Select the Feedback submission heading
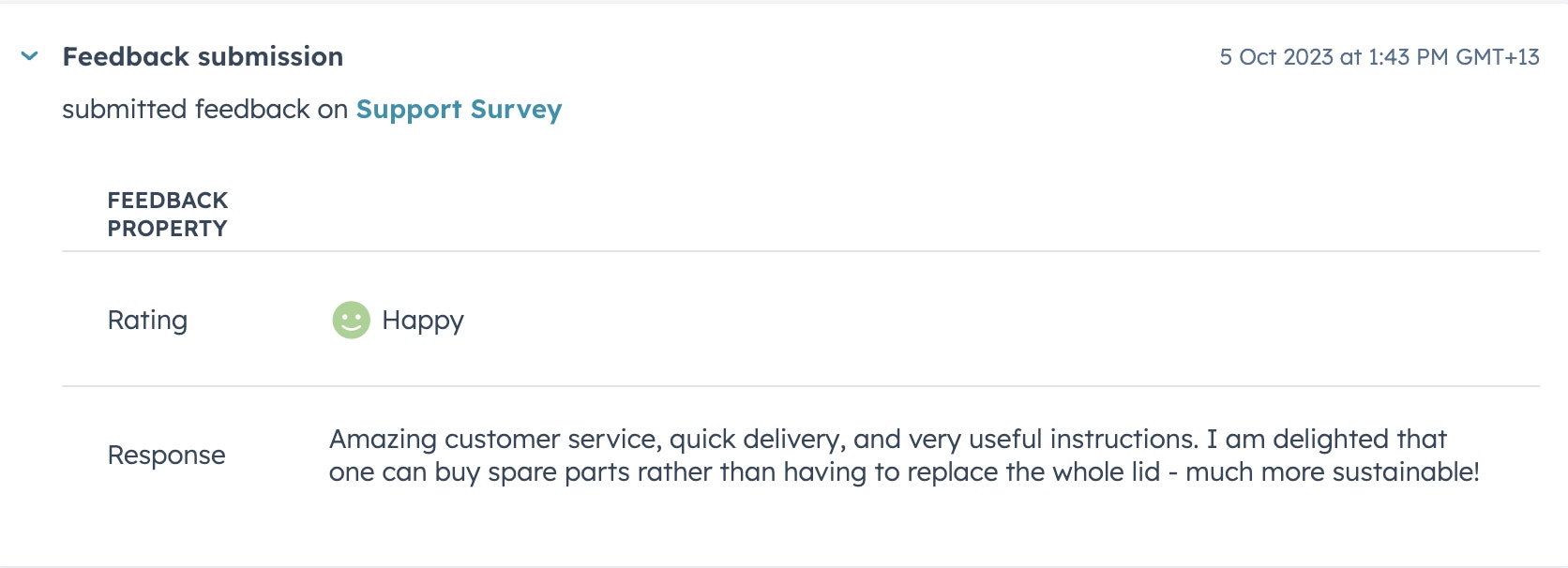The image size is (1568, 568). coord(203,57)
